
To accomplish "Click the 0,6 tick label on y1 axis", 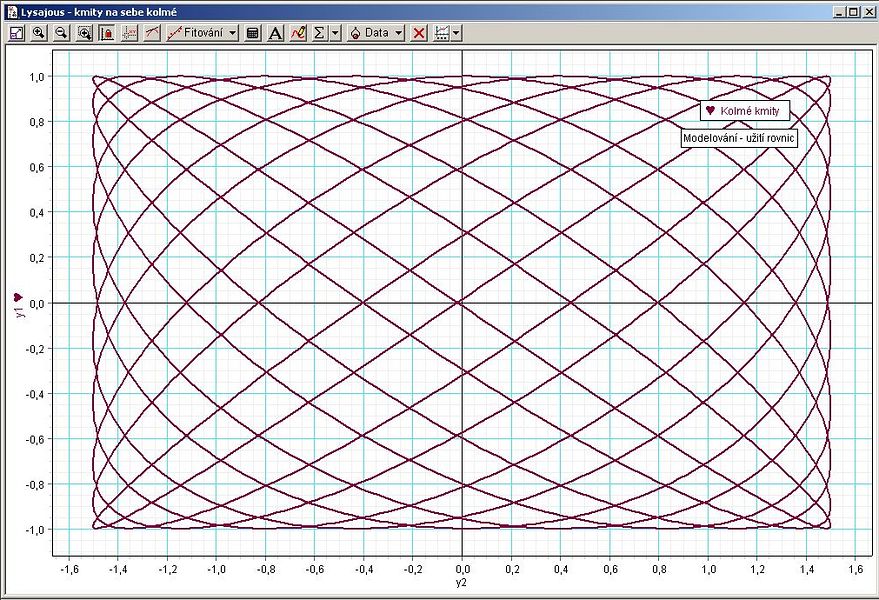I will (x=38, y=167).
